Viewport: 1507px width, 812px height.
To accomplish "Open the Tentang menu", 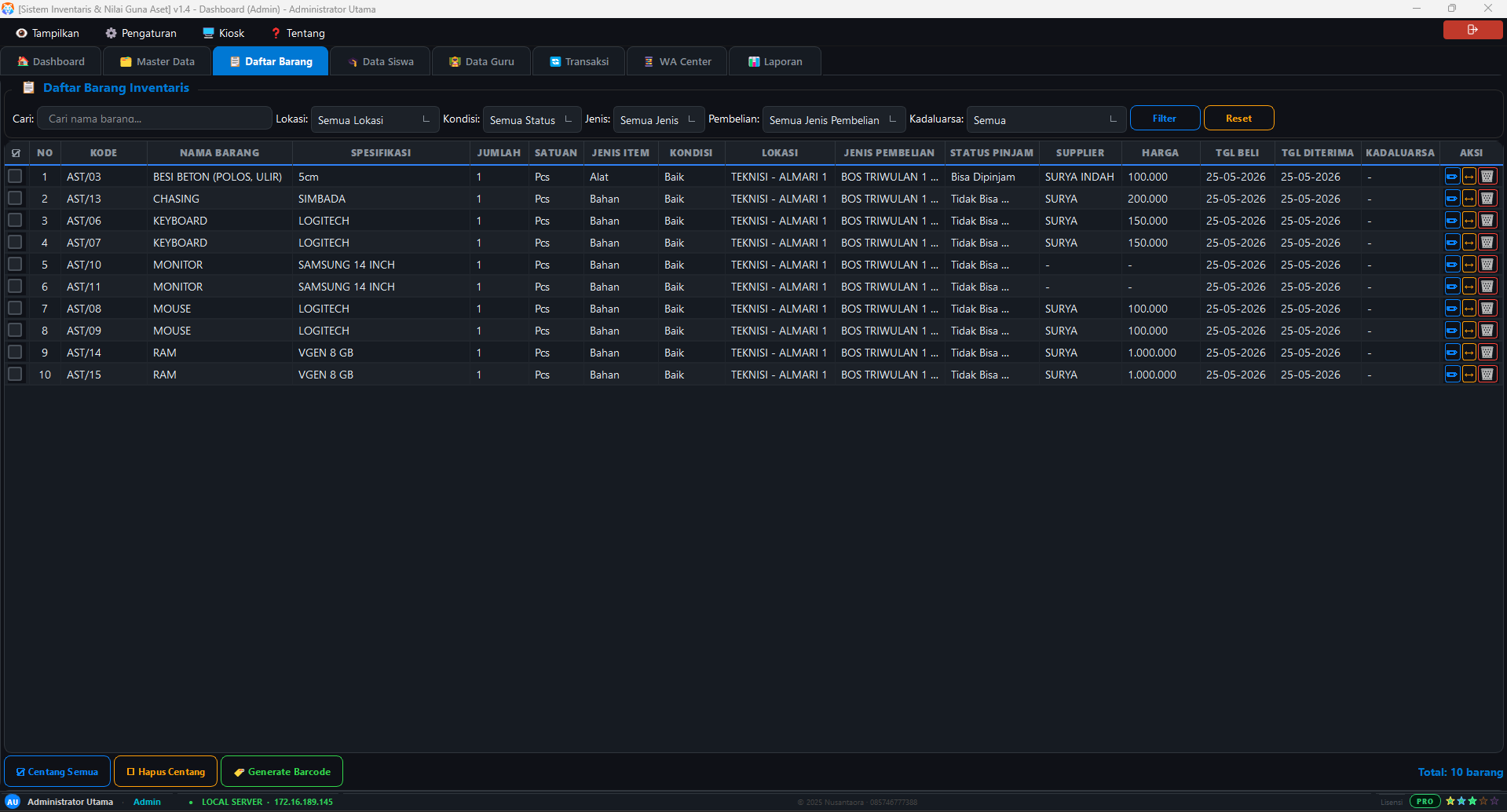I will (x=298, y=33).
